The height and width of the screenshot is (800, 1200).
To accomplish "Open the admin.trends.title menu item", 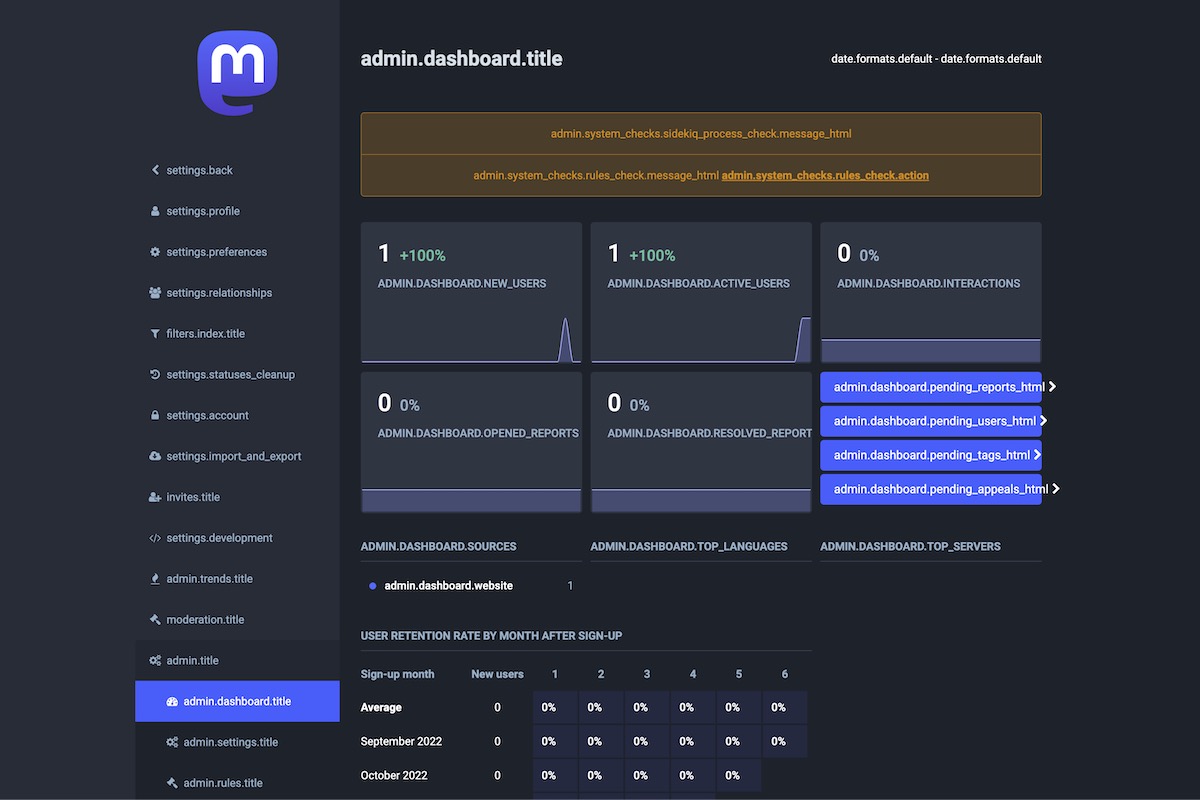I will (x=209, y=579).
